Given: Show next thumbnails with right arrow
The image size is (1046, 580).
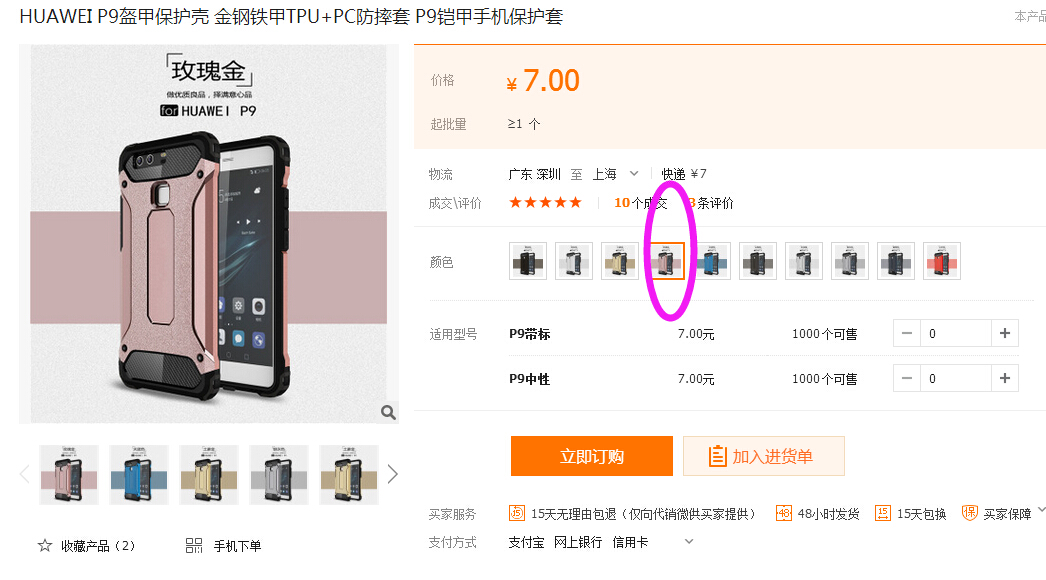Looking at the screenshot, I should (392, 475).
